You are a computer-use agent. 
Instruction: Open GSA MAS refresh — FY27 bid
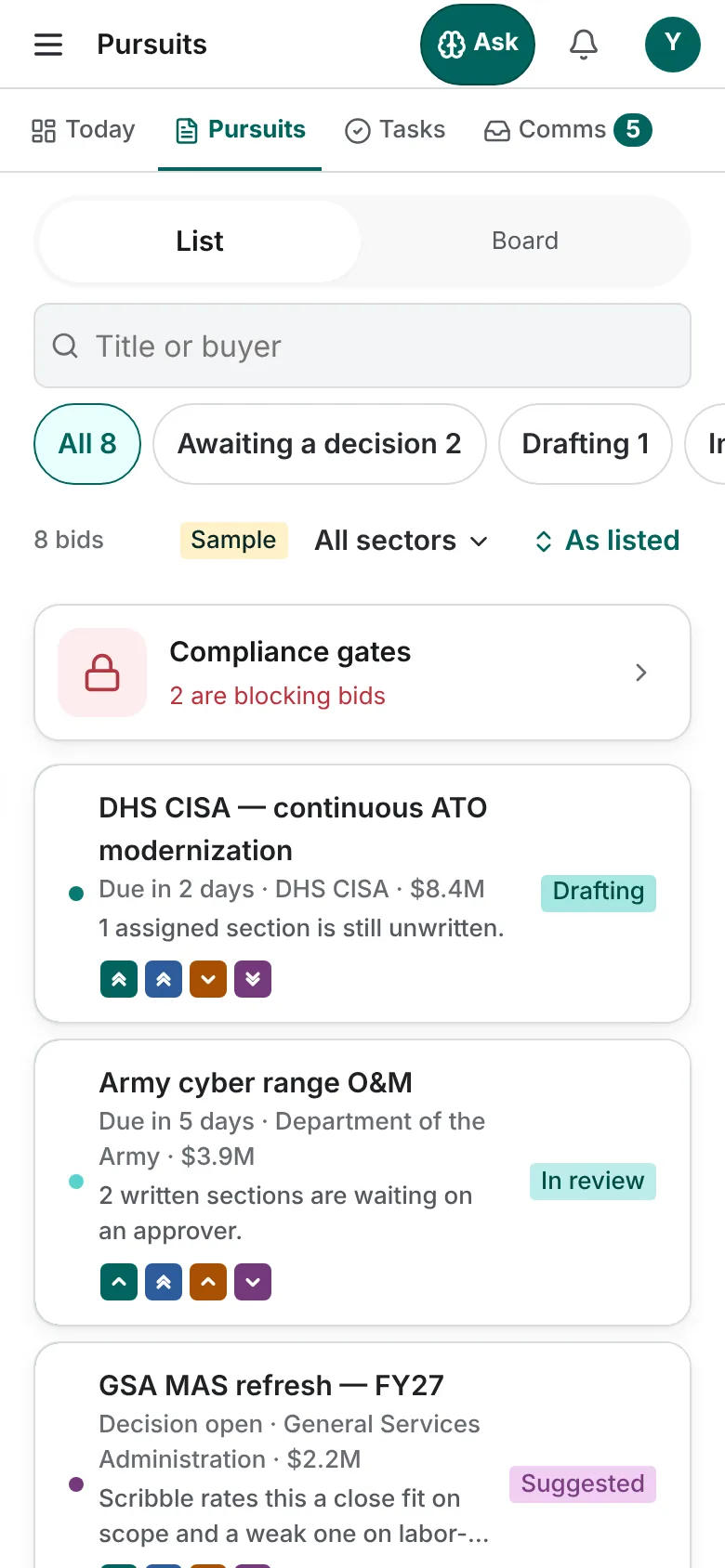tap(362, 1456)
